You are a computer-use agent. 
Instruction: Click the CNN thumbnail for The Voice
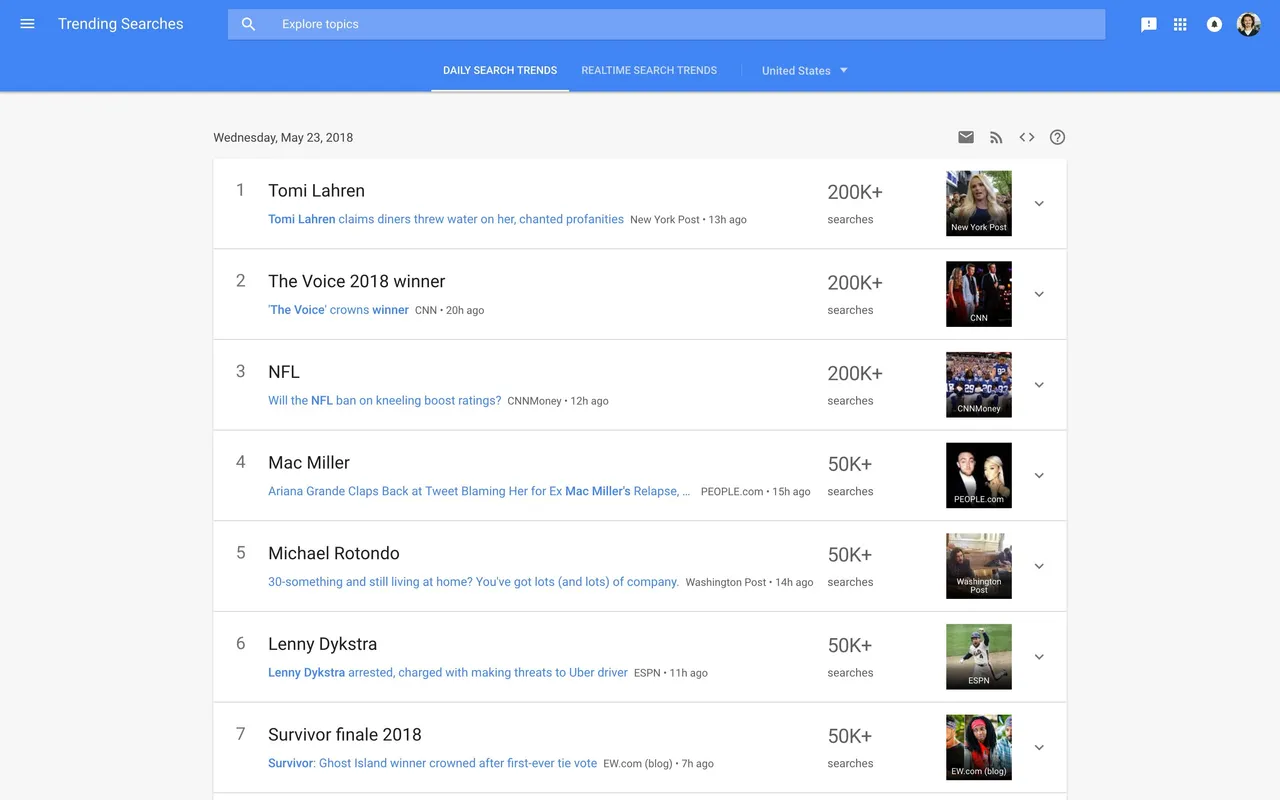click(x=979, y=294)
